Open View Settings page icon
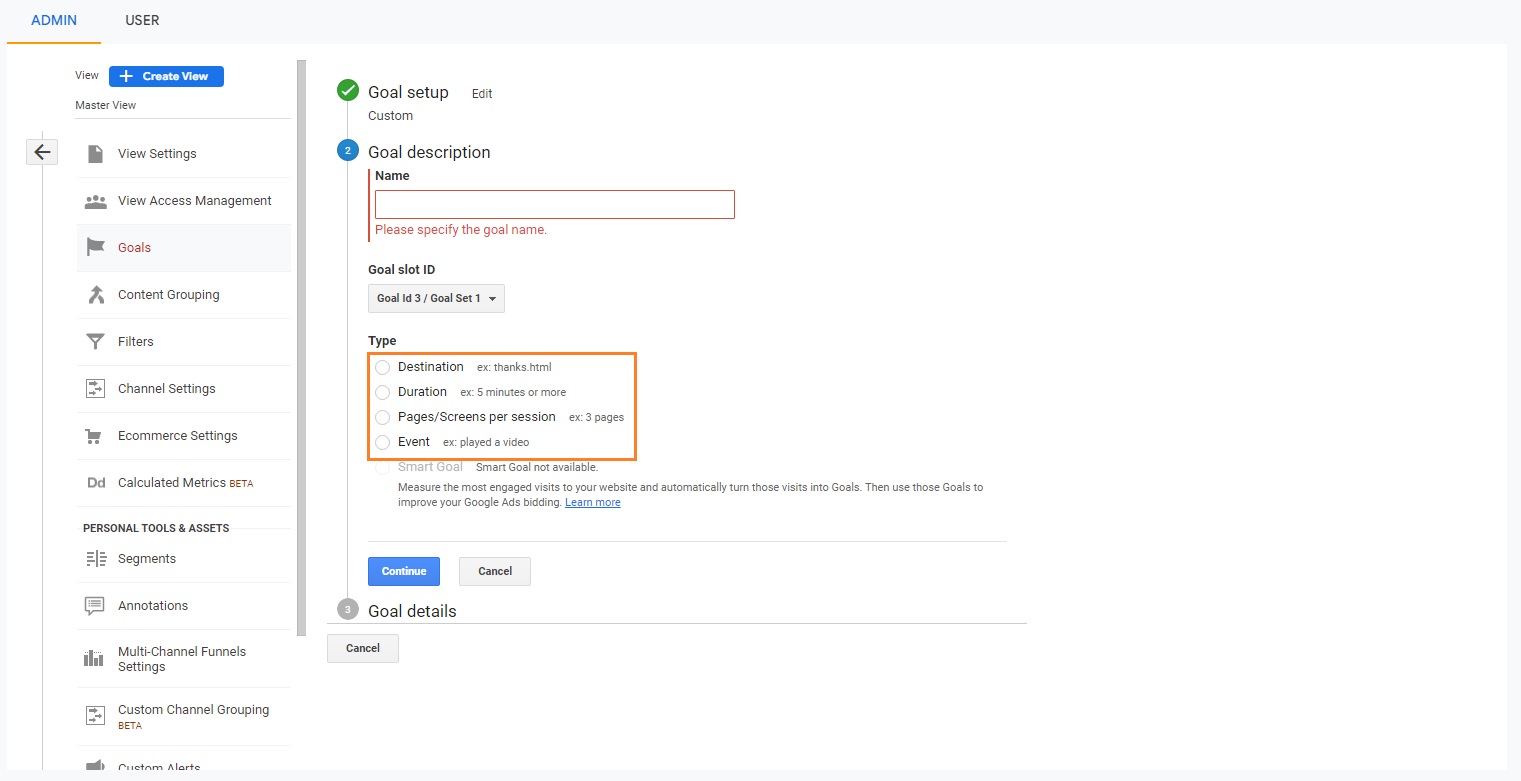 tap(95, 154)
